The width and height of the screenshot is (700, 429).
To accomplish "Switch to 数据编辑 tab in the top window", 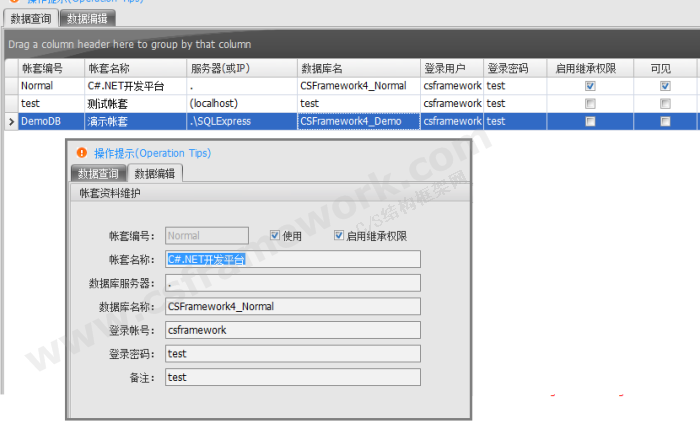I will [87, 18].
